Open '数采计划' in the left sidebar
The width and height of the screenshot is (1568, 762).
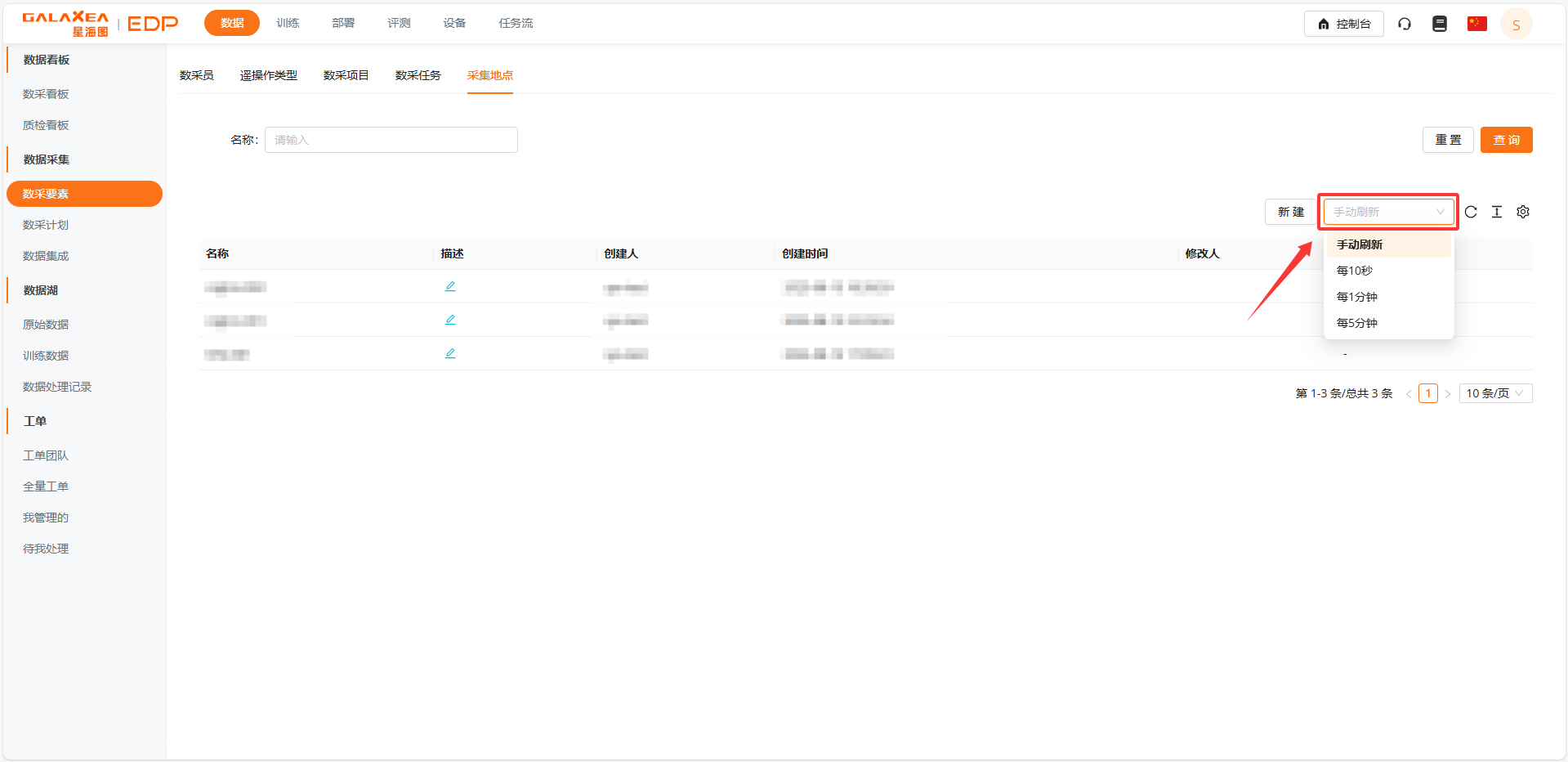pos(46,225)
